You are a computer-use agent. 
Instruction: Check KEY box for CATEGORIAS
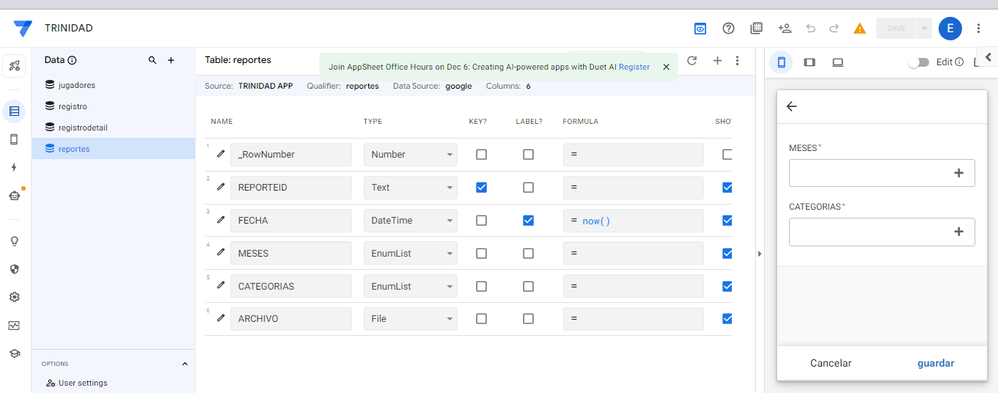[481, 286]
